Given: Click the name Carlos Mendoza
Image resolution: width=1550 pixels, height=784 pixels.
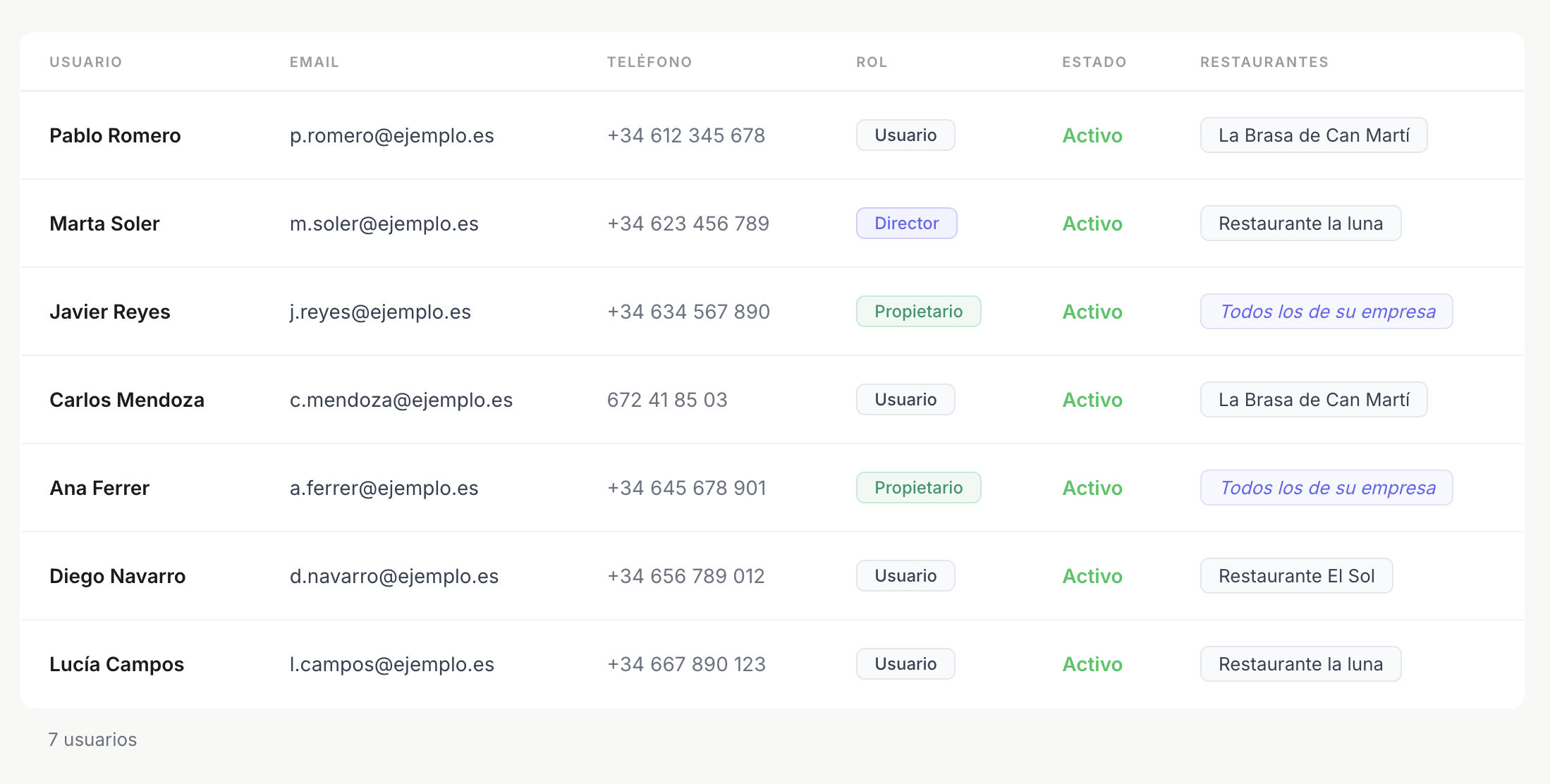Looking at the screenshot, I should [x=127, y=399].
